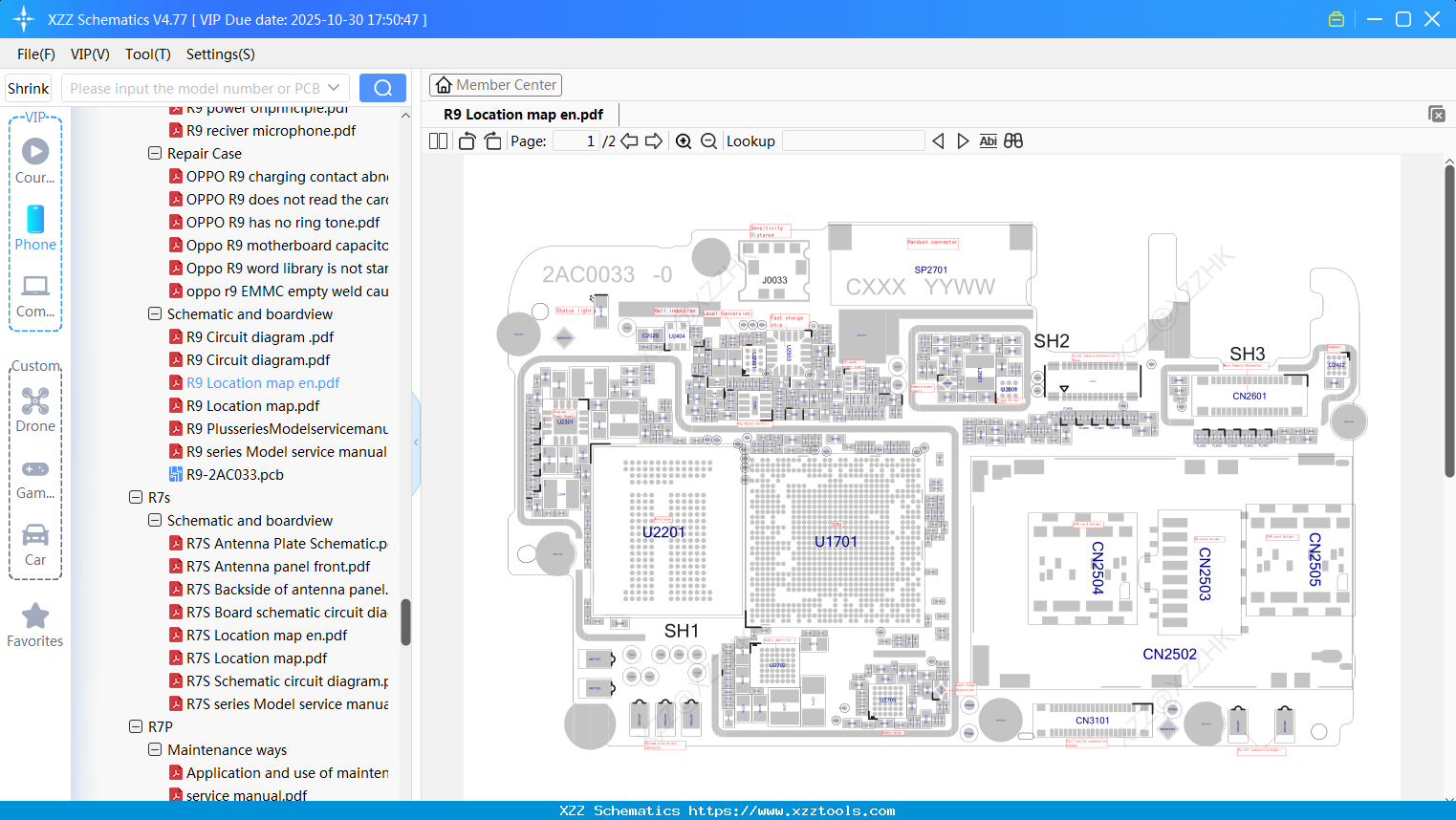
Task: Open the binoculars search tool
Action: (x=1012, y=140)
